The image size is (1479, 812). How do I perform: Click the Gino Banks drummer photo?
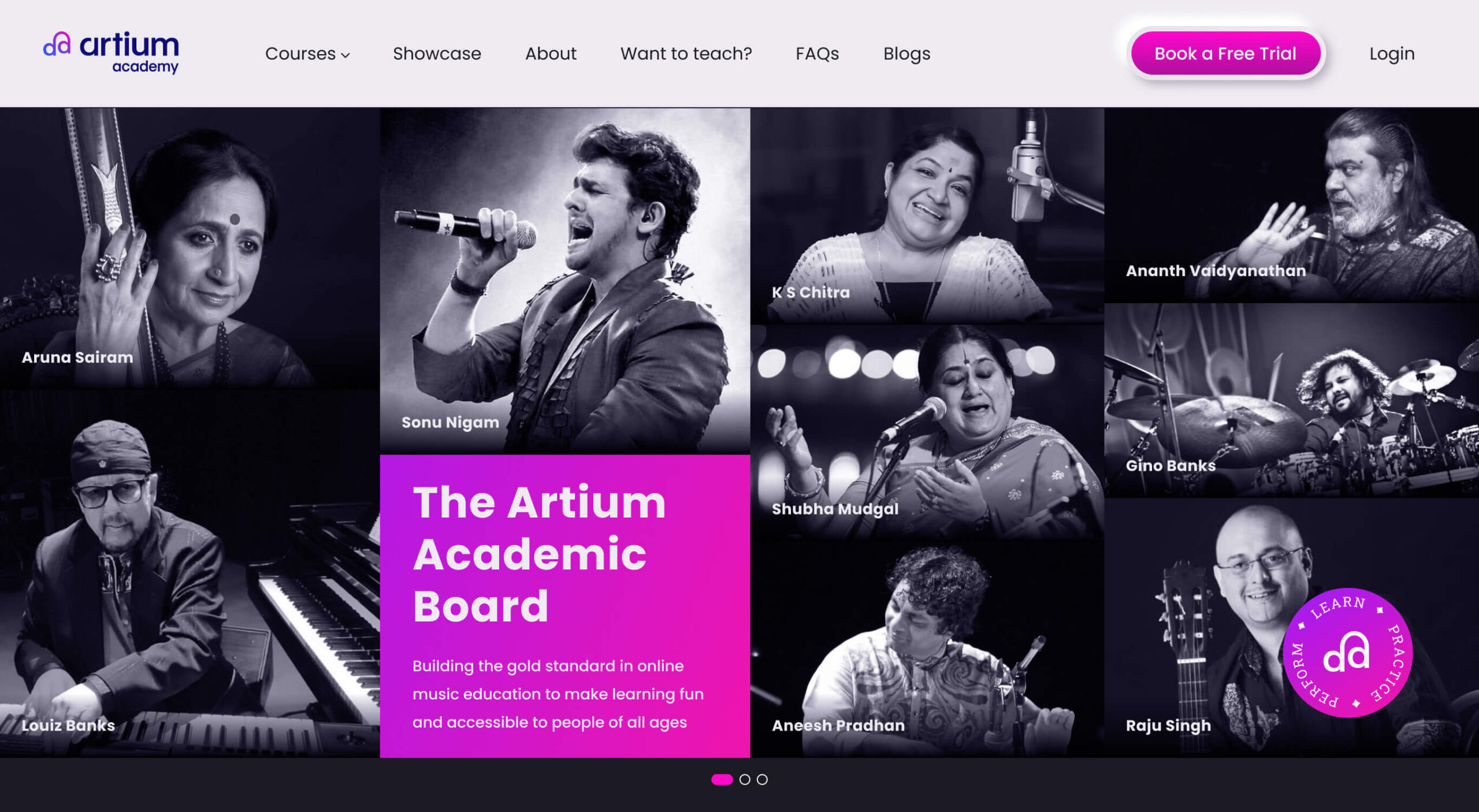click(x=1291, y=400)
